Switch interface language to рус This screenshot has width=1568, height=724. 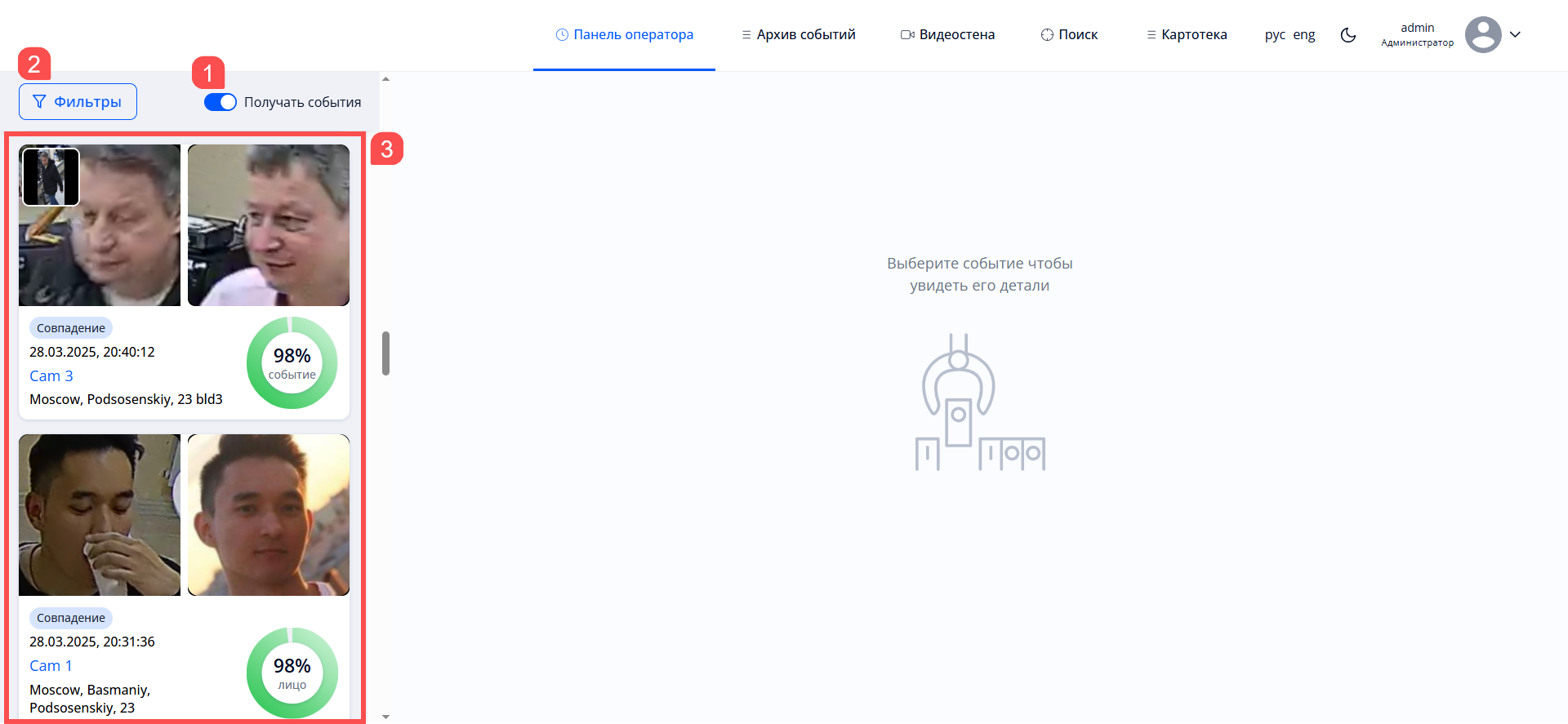coord(1275,34)
